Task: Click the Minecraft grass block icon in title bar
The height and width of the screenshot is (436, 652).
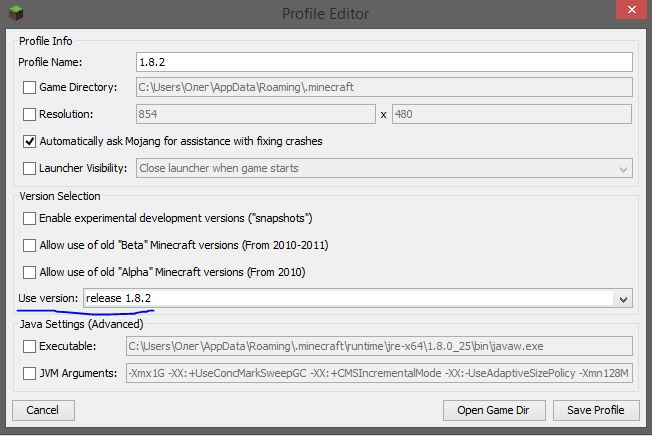Action: pos(14,13)
